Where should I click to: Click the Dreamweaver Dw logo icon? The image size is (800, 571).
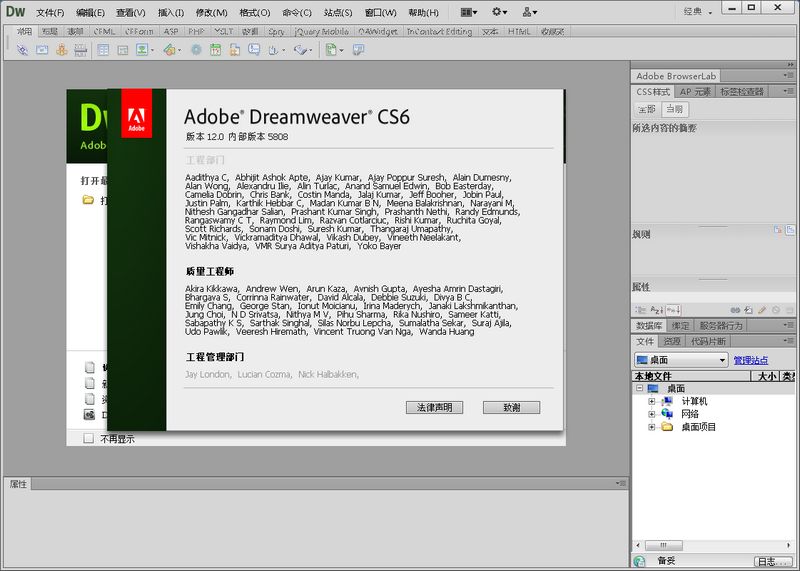click(15, 12)
